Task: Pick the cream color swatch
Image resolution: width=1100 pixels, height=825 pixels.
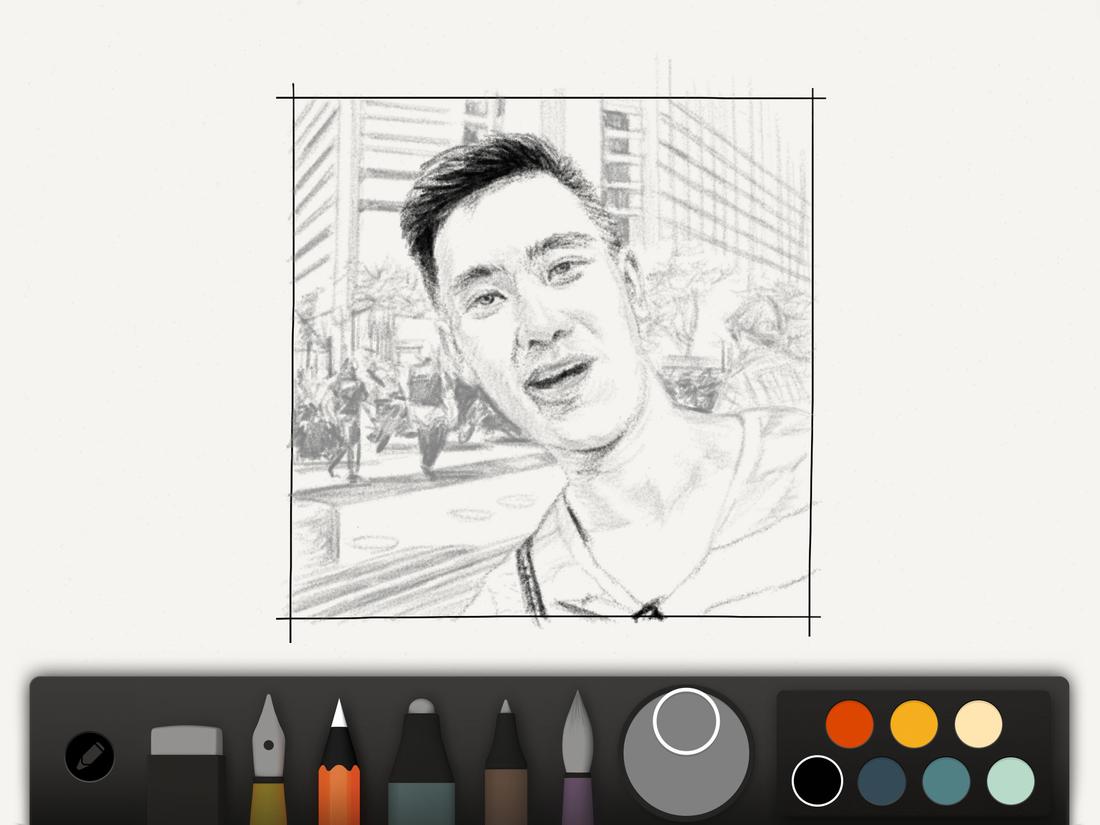Action: click(978, 722)
